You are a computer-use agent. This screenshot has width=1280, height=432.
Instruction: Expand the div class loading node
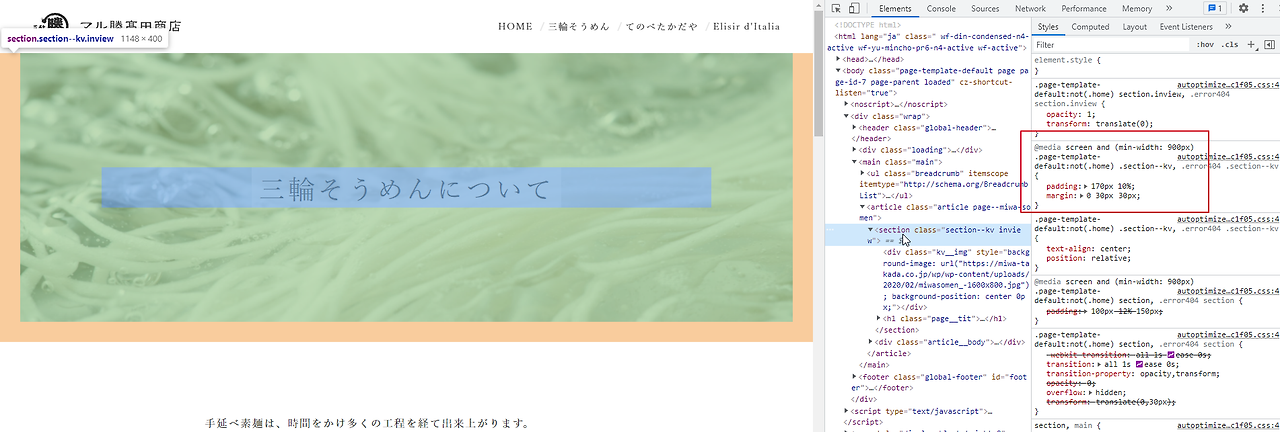point(856,150)
